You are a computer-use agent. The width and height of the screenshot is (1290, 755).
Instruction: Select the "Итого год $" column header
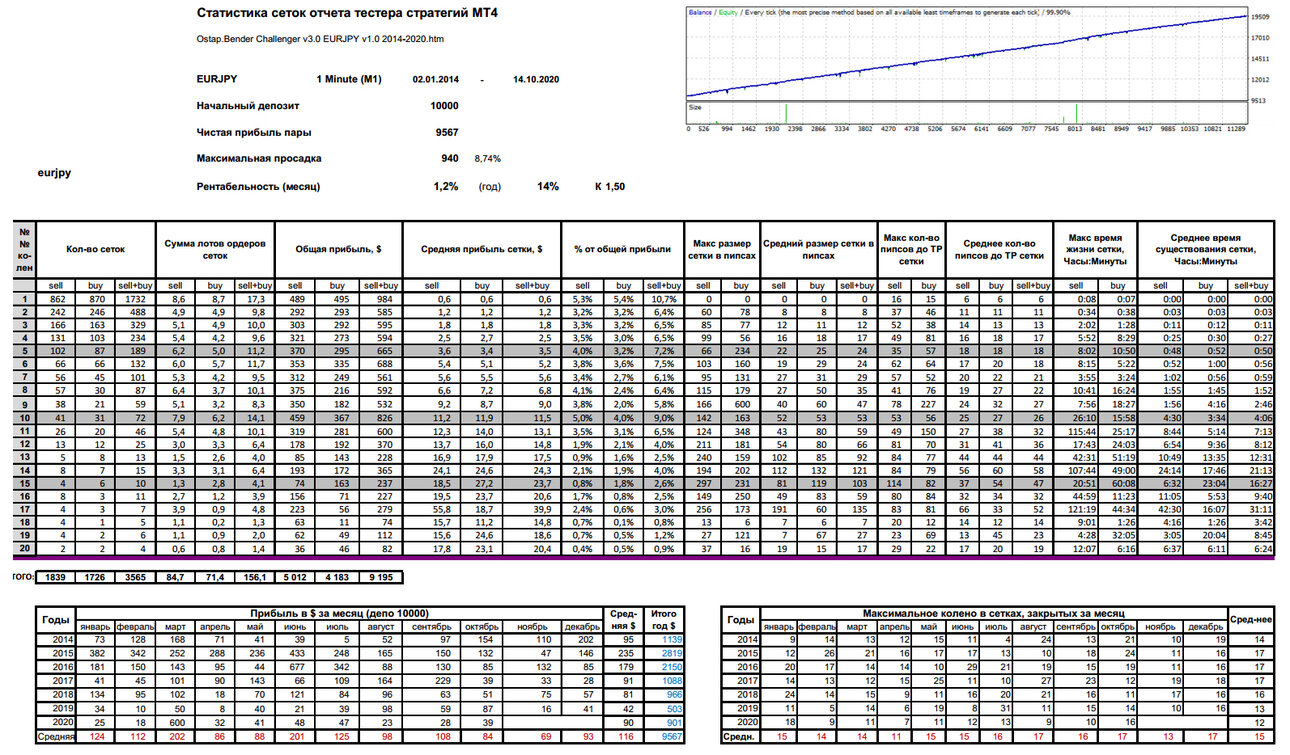pos(664,619)
